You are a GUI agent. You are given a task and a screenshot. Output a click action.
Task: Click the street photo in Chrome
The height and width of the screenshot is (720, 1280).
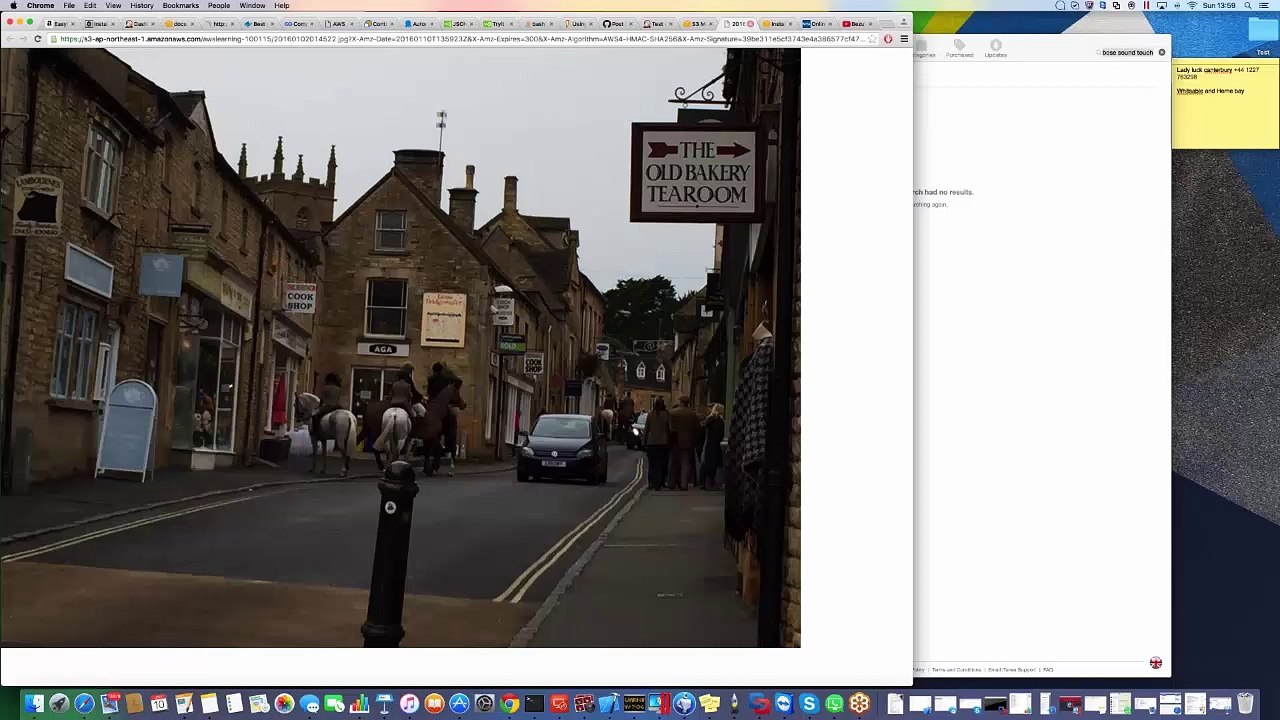pos(400,348)
